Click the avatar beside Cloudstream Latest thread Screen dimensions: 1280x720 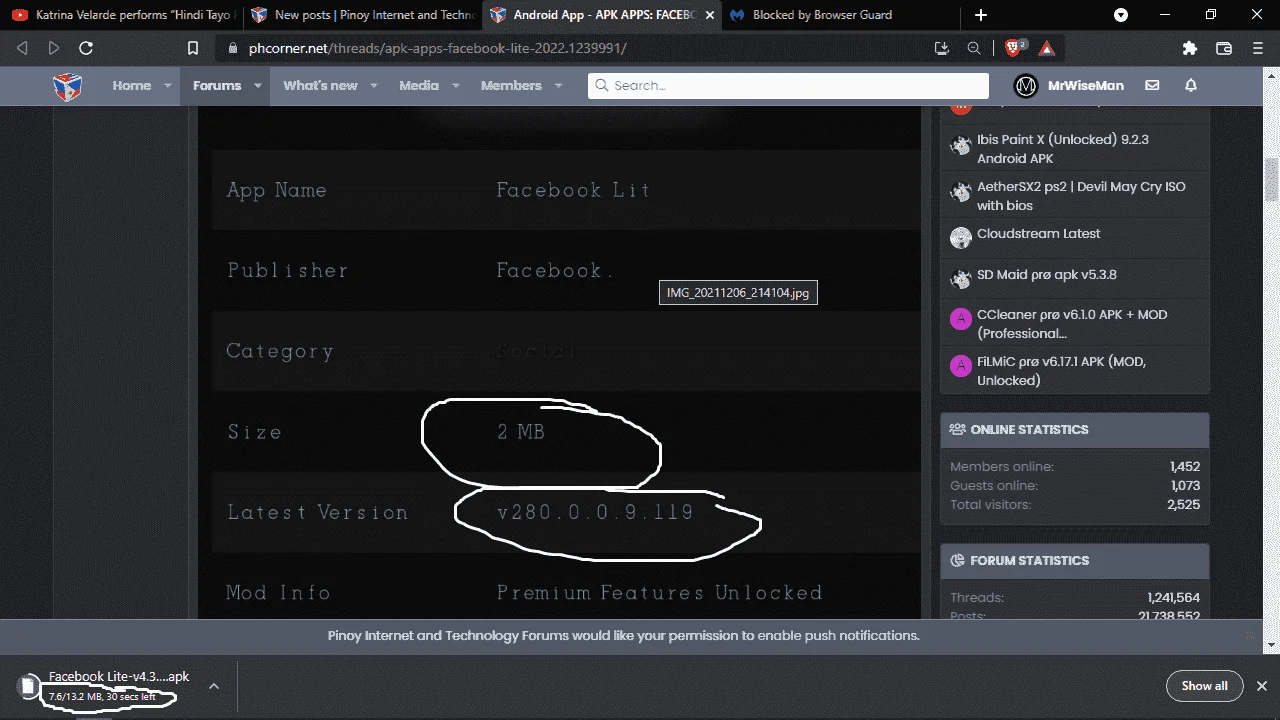[961, 238]
